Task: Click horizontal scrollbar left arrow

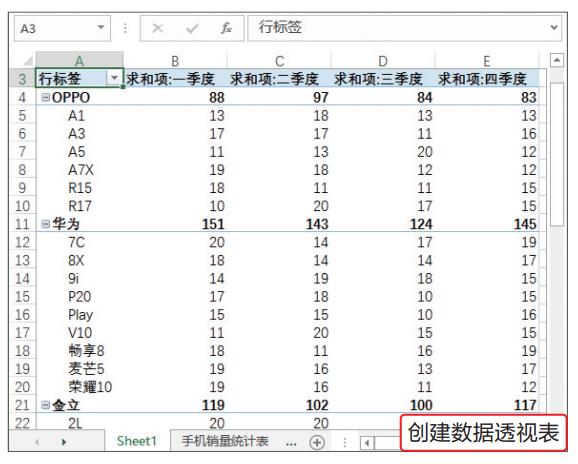Action: tap(367, 443)
